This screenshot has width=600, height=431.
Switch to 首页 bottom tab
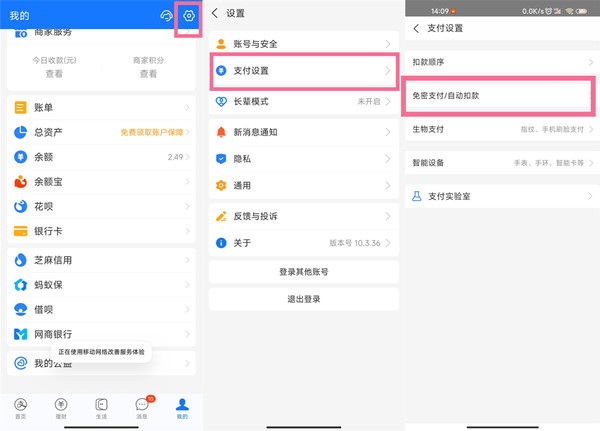coord(20,408)
